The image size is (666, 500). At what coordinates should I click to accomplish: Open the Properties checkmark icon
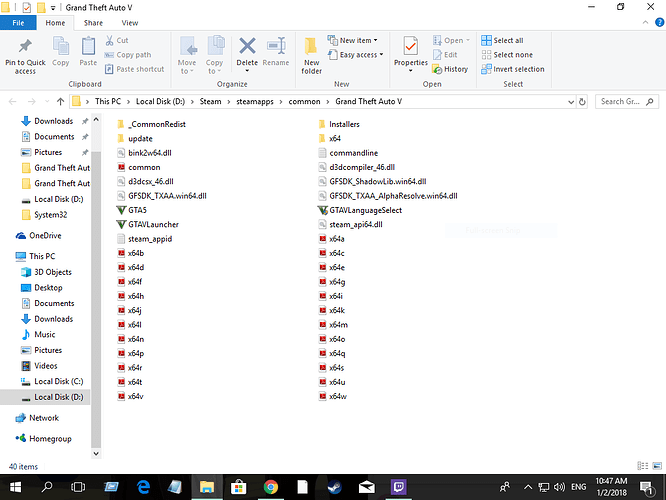[x=410, y=46]
